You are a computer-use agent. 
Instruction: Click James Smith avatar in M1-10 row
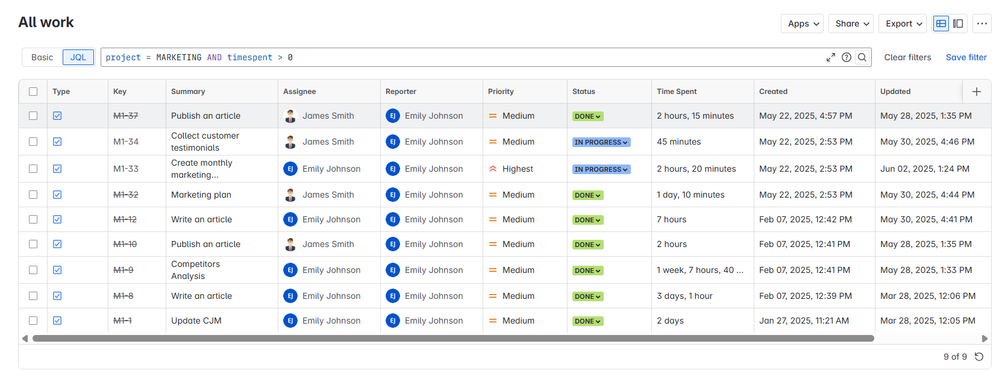(x=291, y=244)
